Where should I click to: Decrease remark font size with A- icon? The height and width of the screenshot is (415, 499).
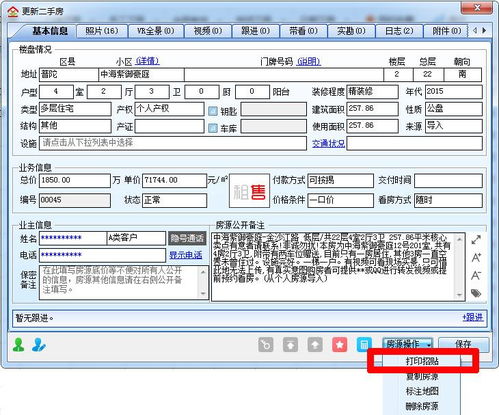476,275
